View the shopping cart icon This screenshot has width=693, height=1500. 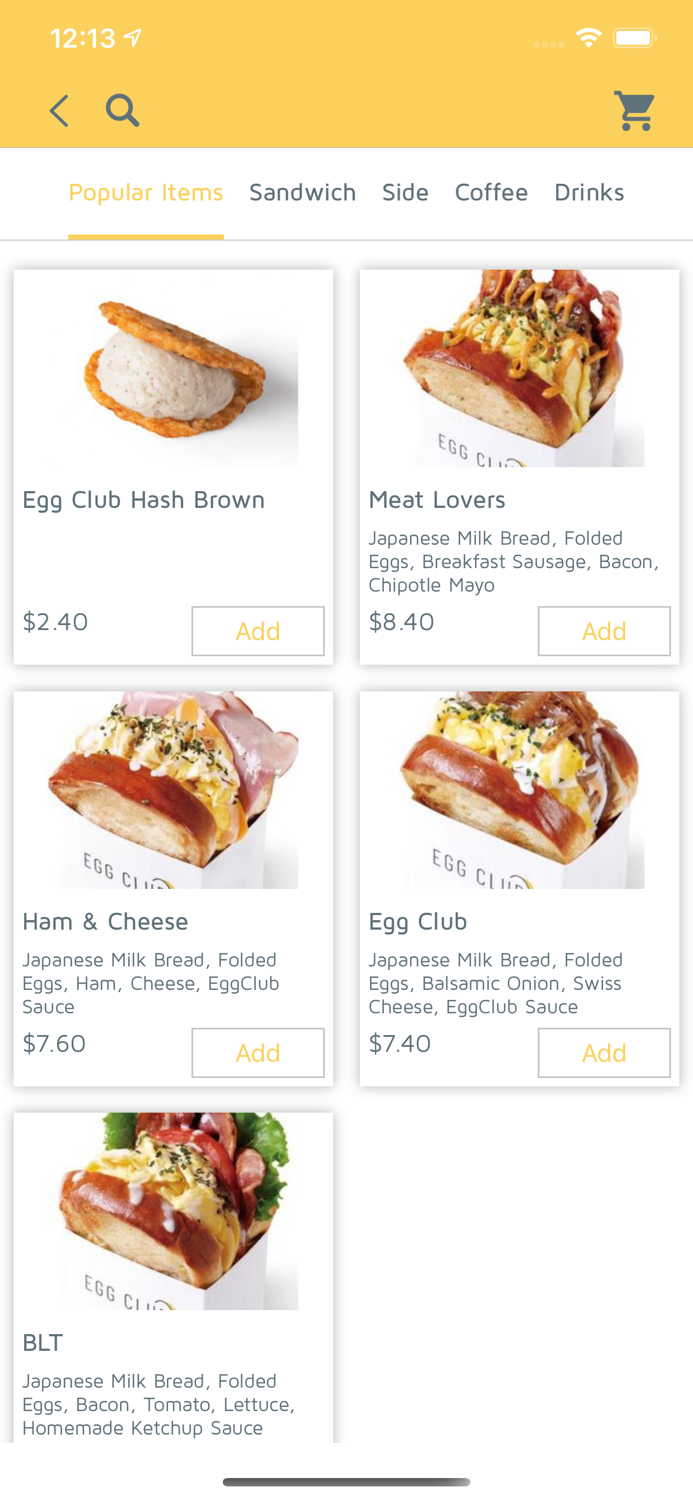(x=634, y=110)
